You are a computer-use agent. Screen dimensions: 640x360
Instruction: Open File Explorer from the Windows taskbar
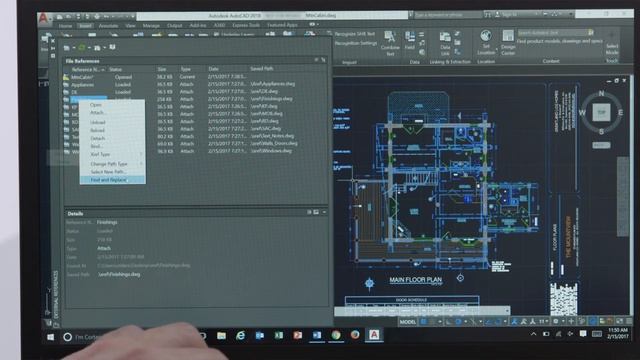coord(221,336)
